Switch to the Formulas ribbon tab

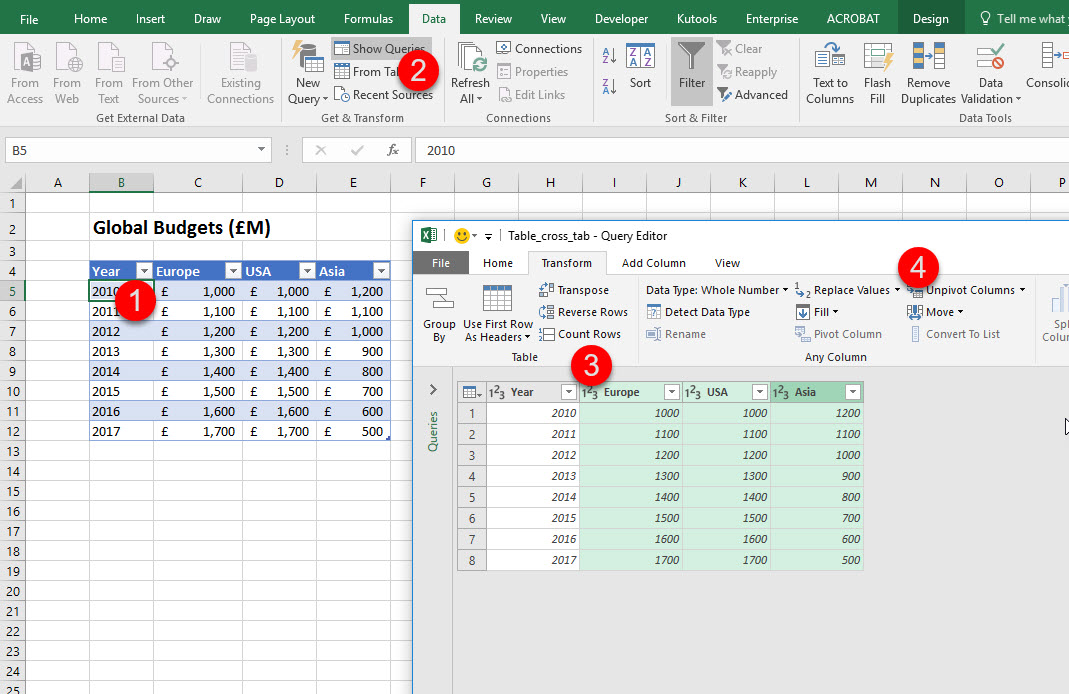click(x=368, y=19)
